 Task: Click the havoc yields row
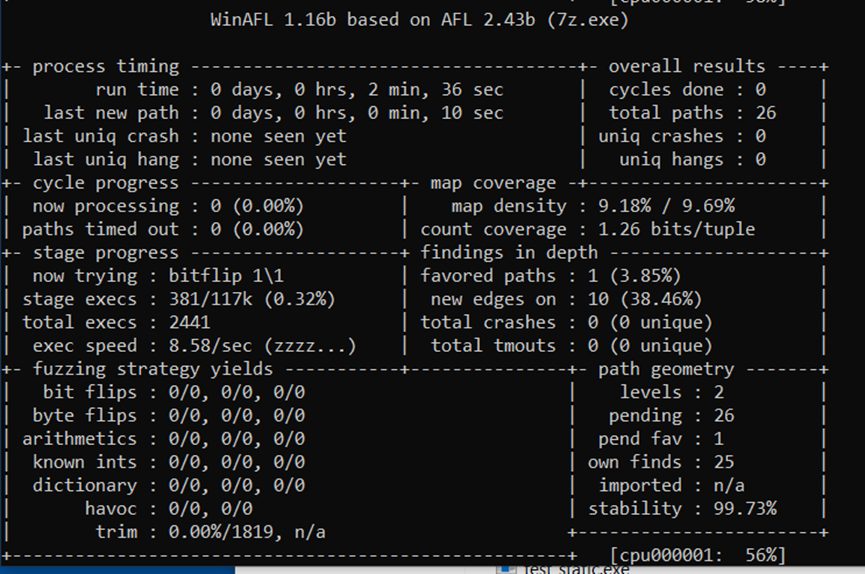point(169,508)
